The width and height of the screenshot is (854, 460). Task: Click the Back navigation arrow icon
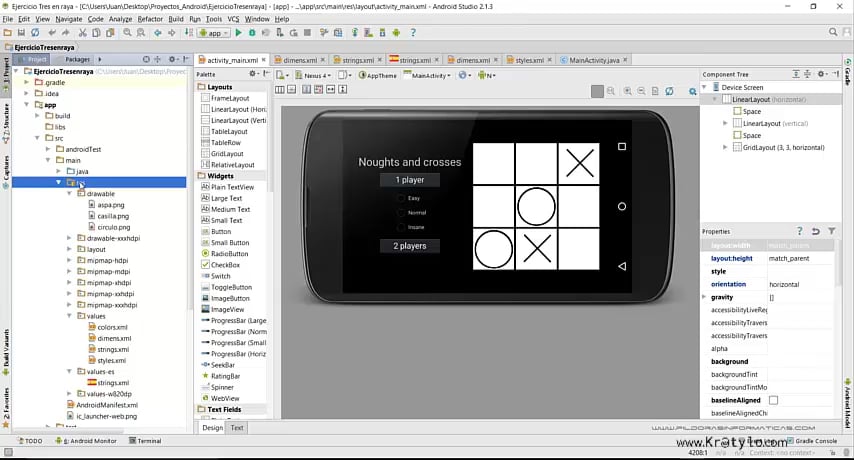coord(157,33)
